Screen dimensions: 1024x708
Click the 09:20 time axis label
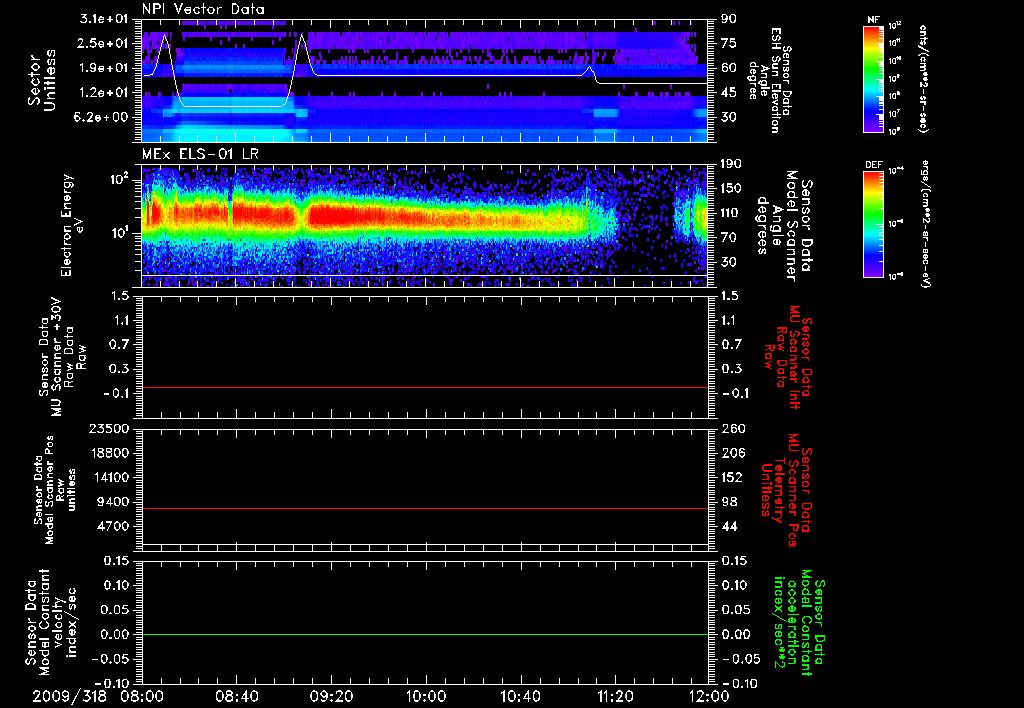pyautogui.click(x=331, y=696)
